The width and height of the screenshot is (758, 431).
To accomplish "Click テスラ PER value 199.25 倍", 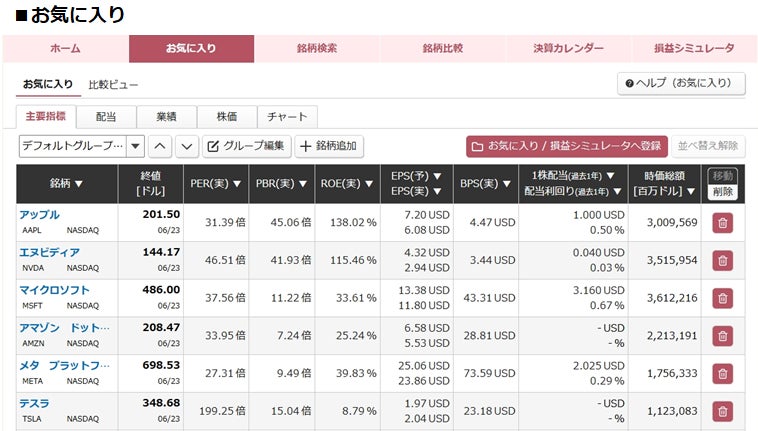I will [222, 411].
